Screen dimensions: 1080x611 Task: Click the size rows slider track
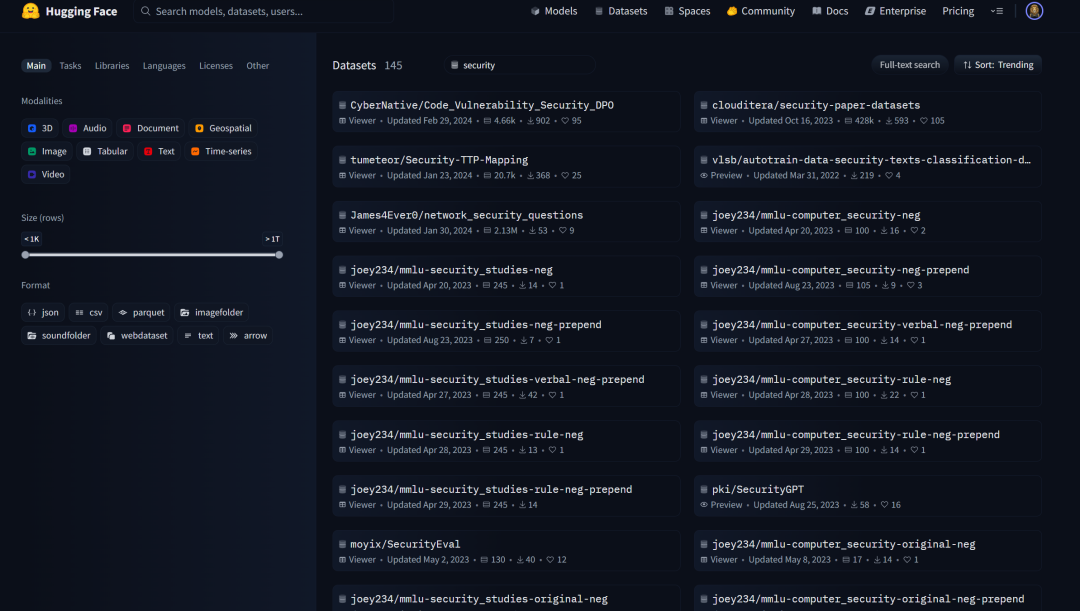pyautogui.click(x=152, y=255)
